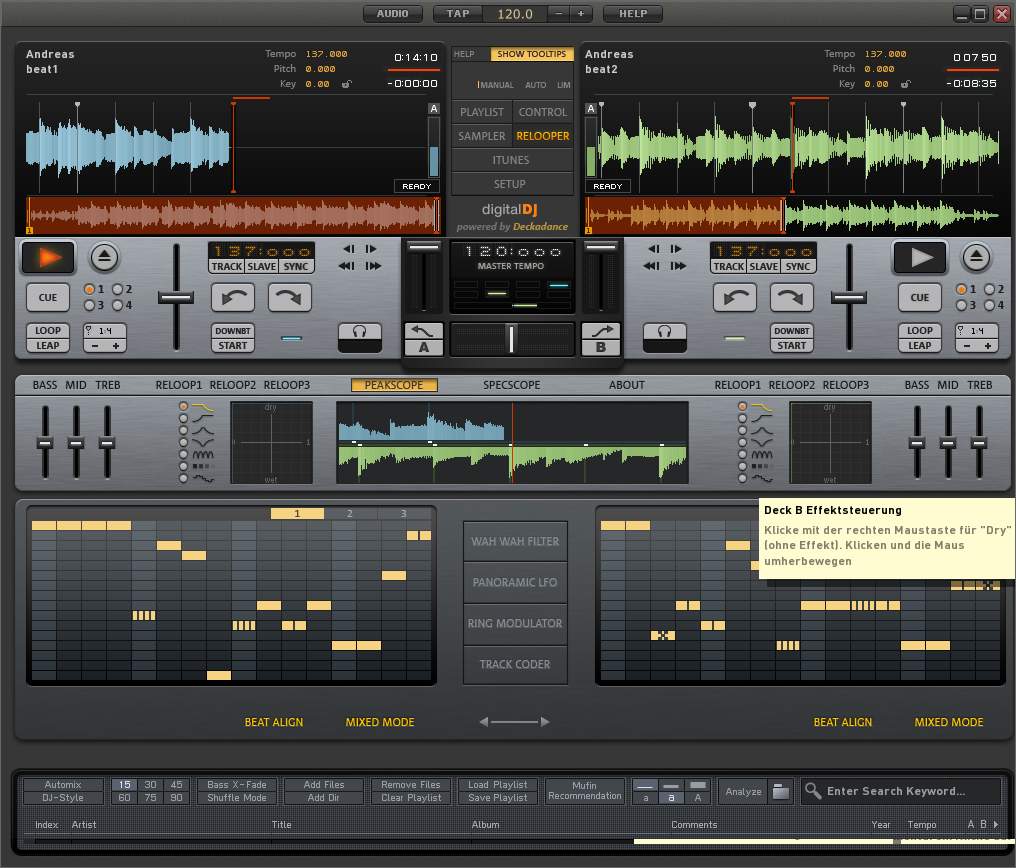Click Deck A BASS EQ slider handle

click(45, 444)
